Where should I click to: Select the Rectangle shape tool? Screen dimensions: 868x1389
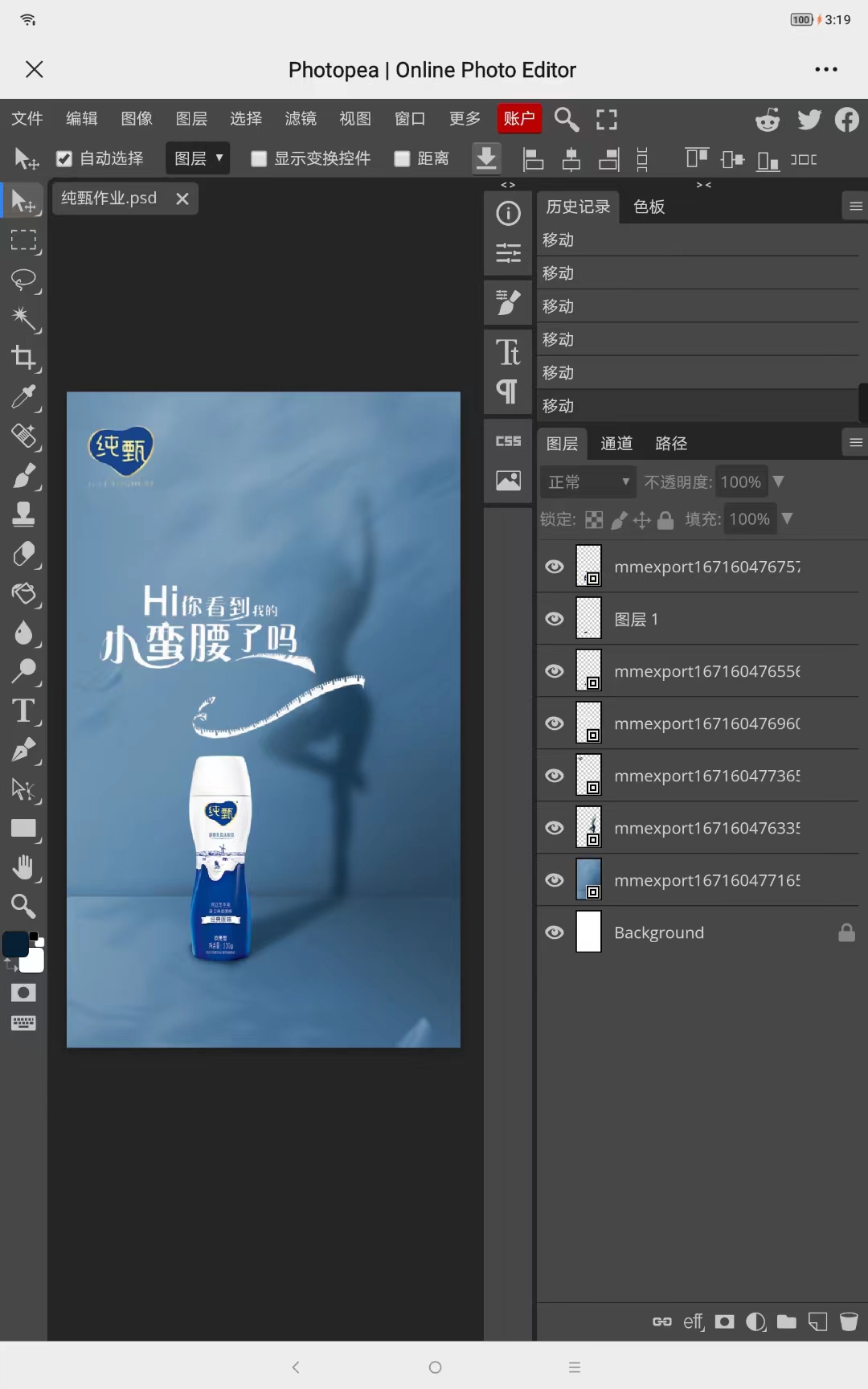[x=23, y=828]
